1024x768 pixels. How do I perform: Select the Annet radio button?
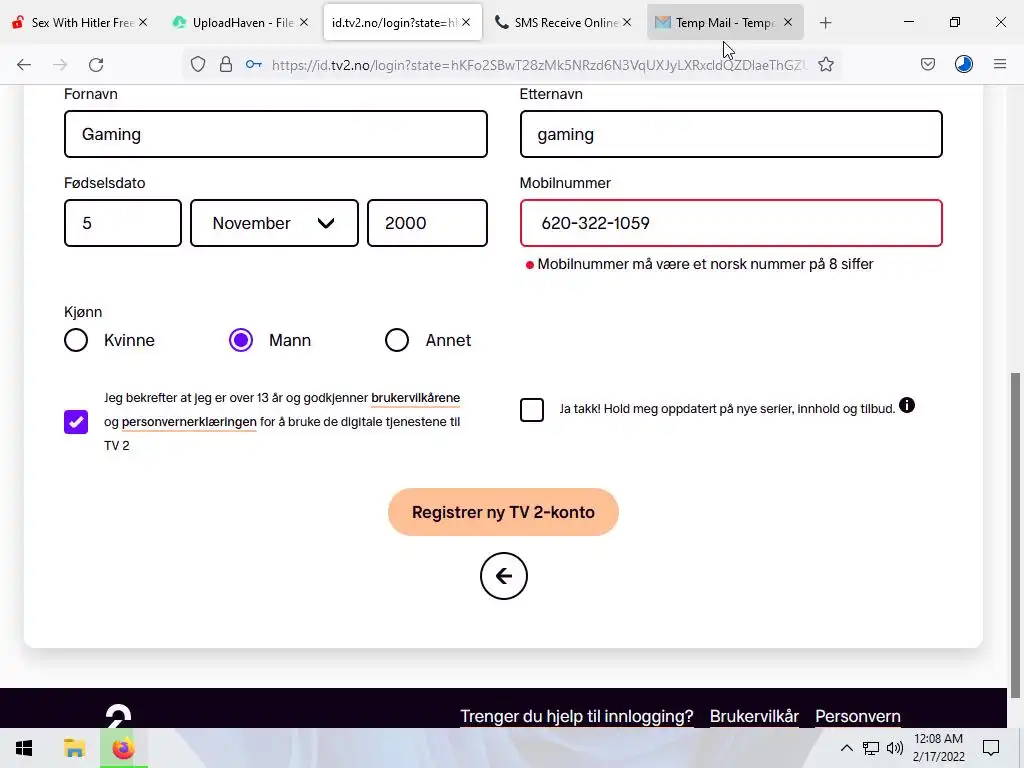[396, 340]
